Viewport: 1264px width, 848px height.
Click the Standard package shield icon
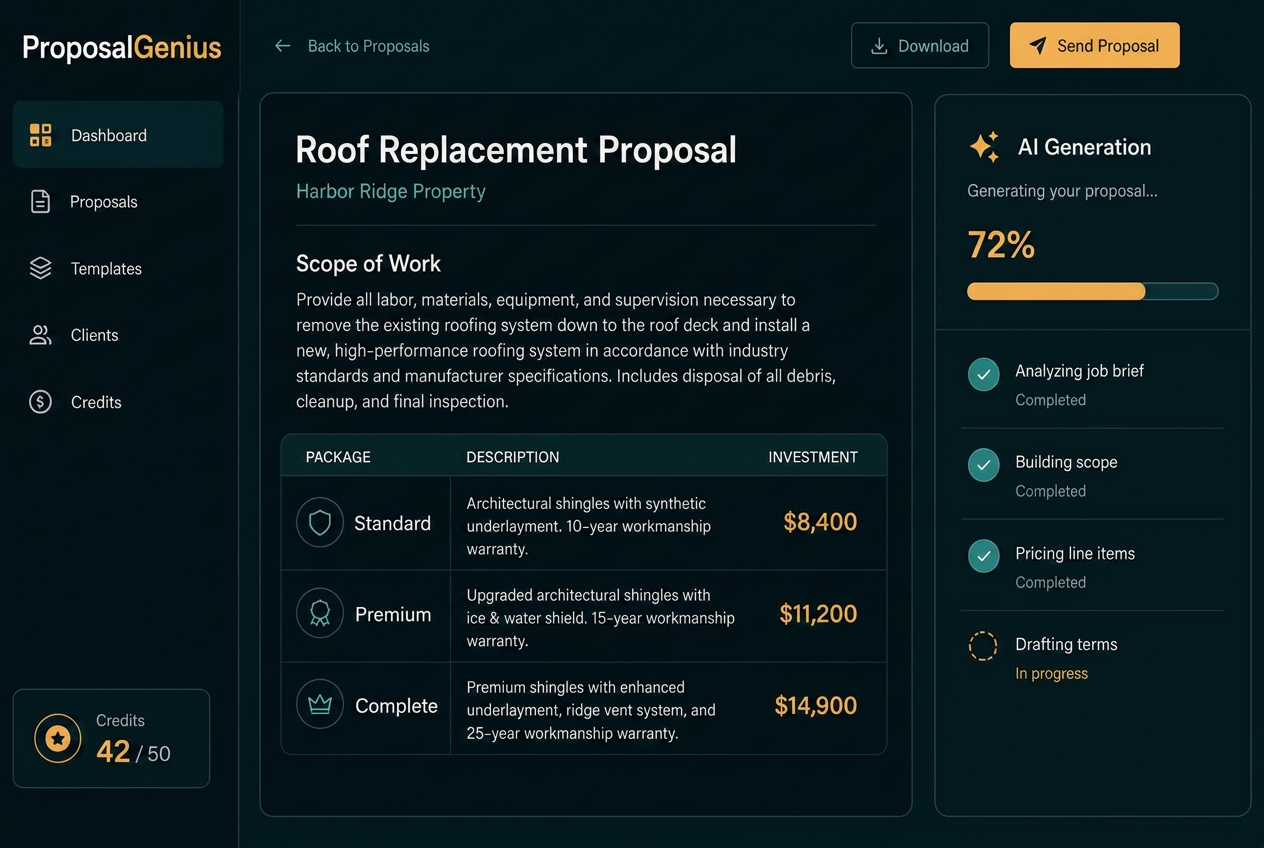[320, 523]
